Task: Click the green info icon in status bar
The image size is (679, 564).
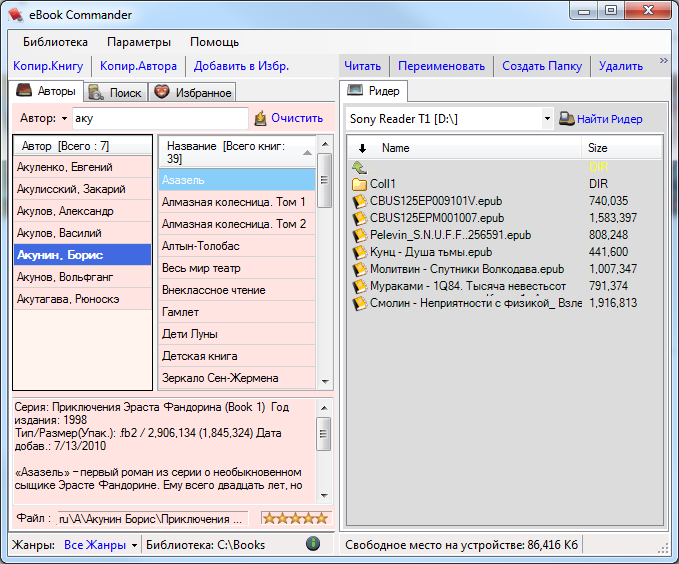Action: pyautogui.click(x=313, y=544)
